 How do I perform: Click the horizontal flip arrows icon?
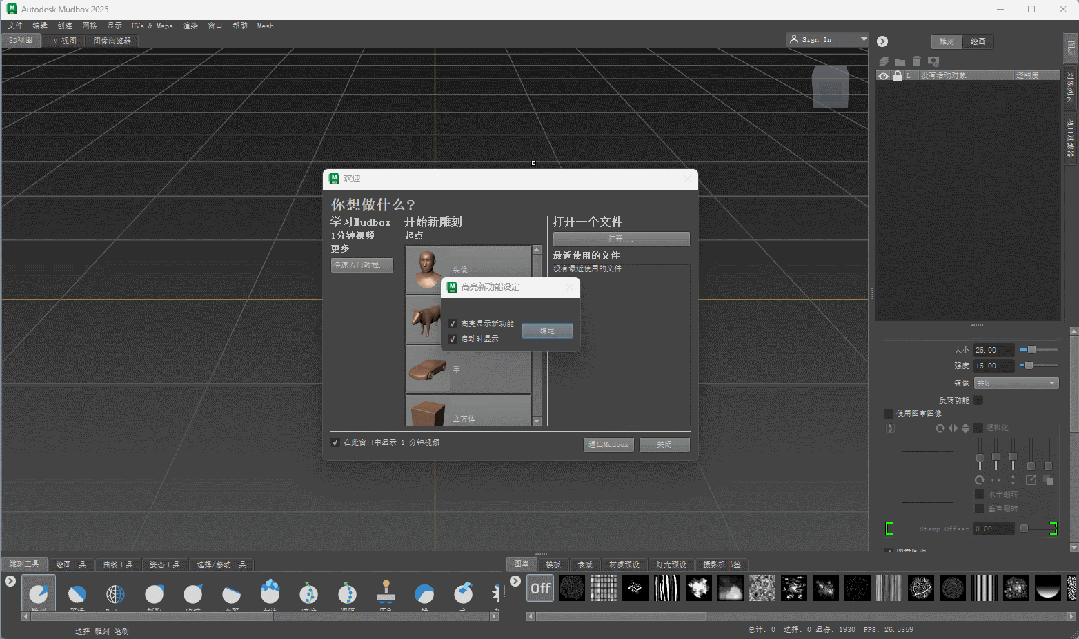(953, 428)
